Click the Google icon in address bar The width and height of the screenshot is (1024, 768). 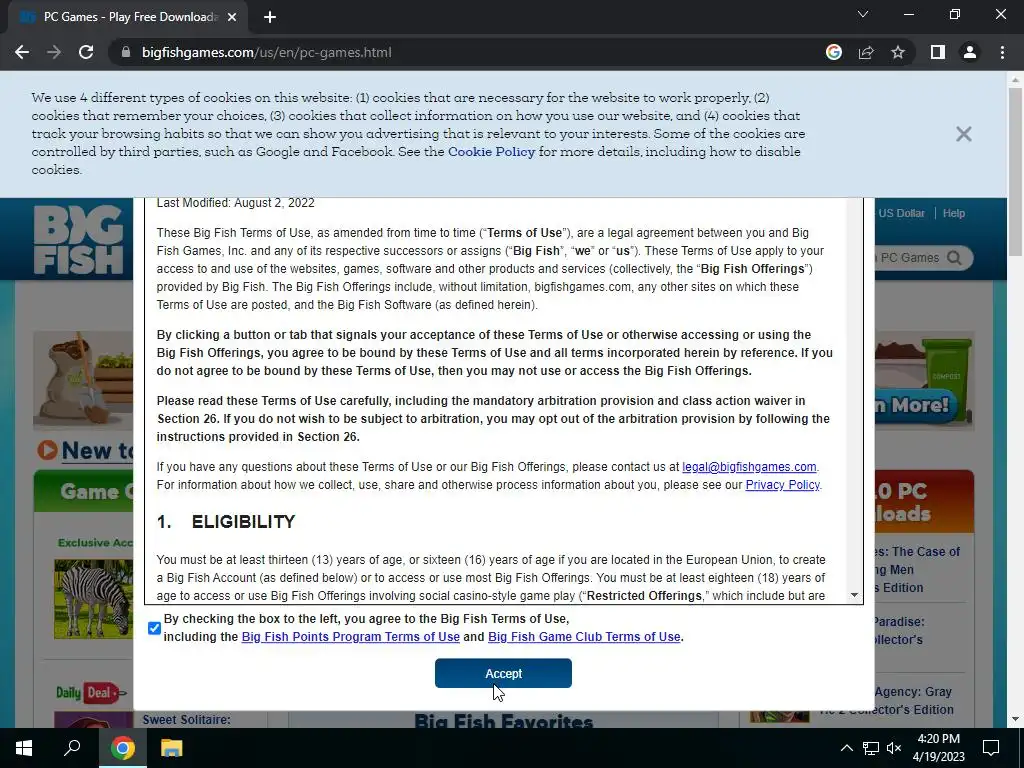pyautogui.click(x=834, y=52)
